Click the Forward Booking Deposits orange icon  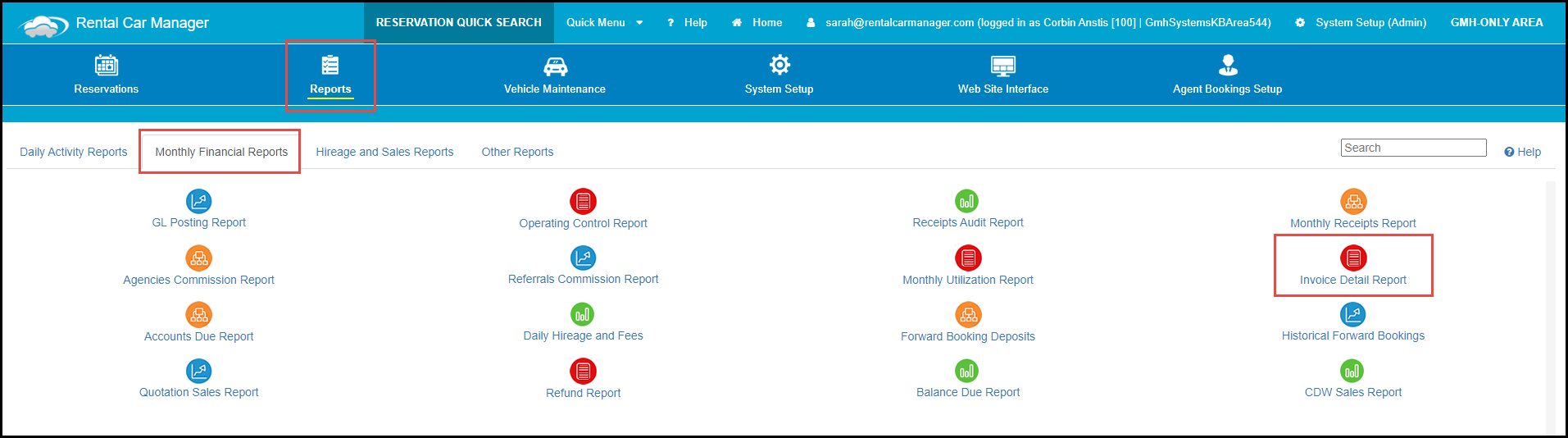[x=968, y=314]
